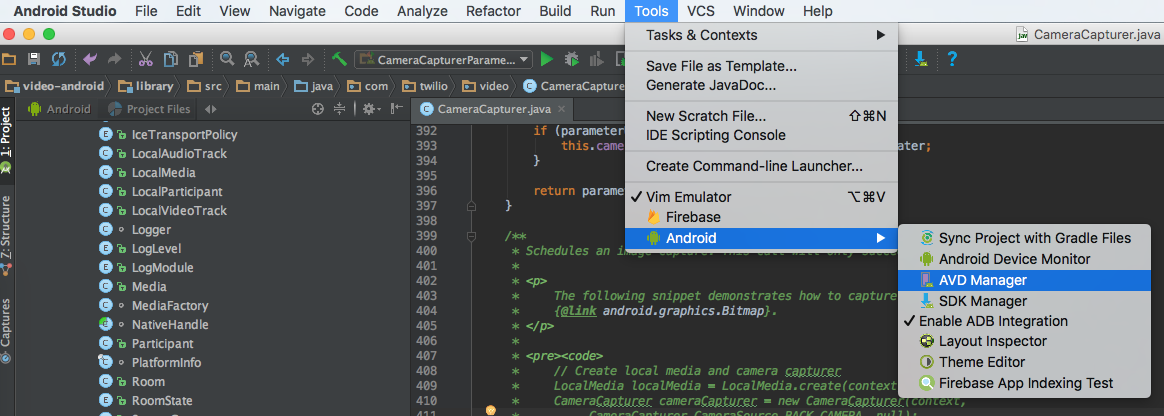Open the Refactor menu in menu bar
The width and height of the screenshot is (1164, 416).
(494, 11)
